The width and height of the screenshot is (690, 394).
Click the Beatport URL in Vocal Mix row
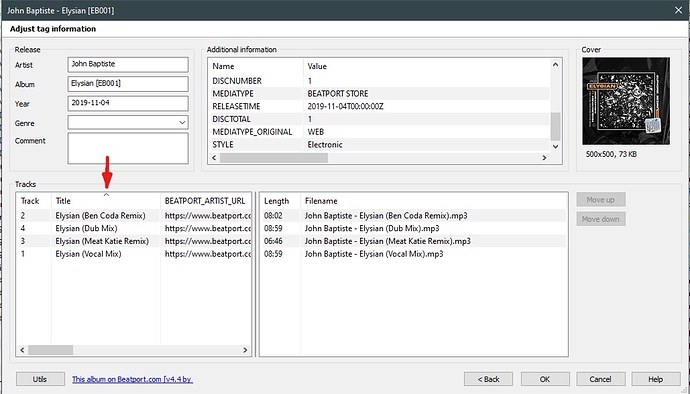pyautogui.click(x=208, y=254)
